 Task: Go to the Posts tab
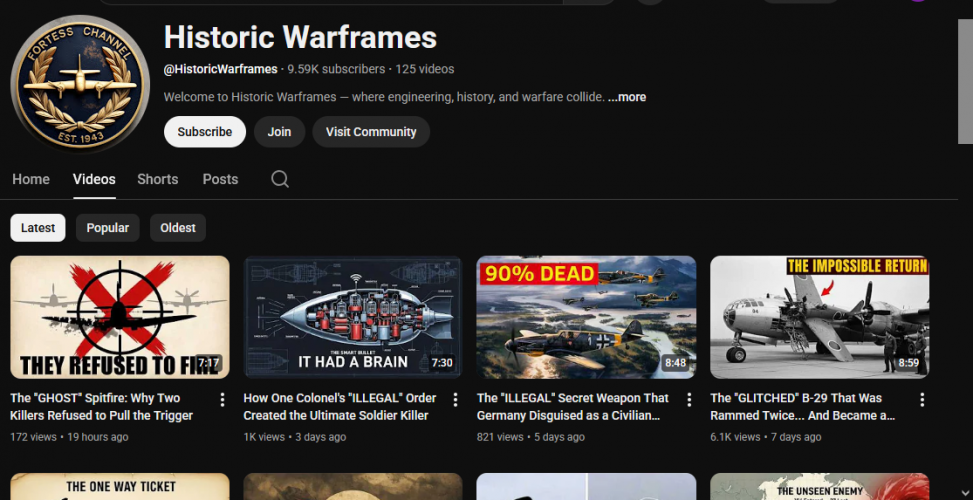220,179
